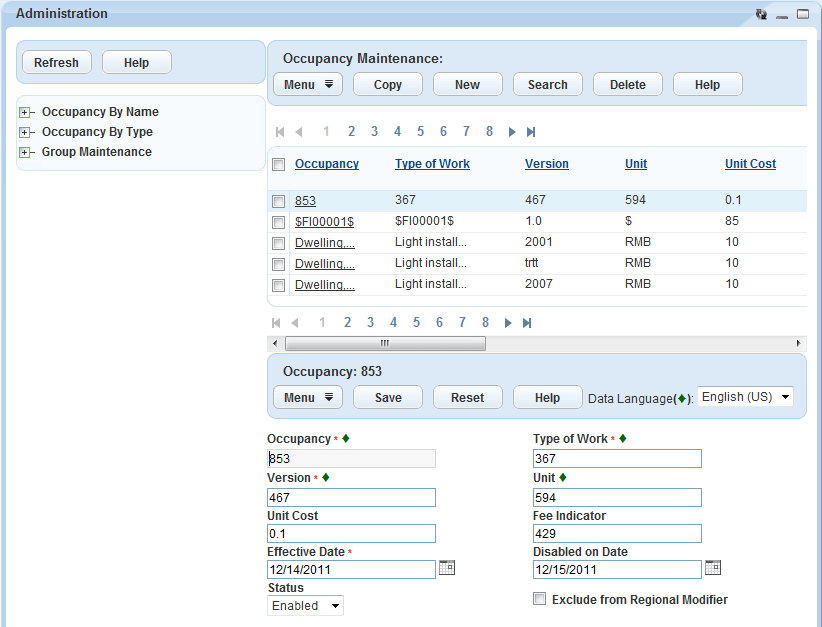Open the Occupancy Maintenance Menu
Image resolution: width=822 pixels, height=627 pixels.
pos(308,85)
